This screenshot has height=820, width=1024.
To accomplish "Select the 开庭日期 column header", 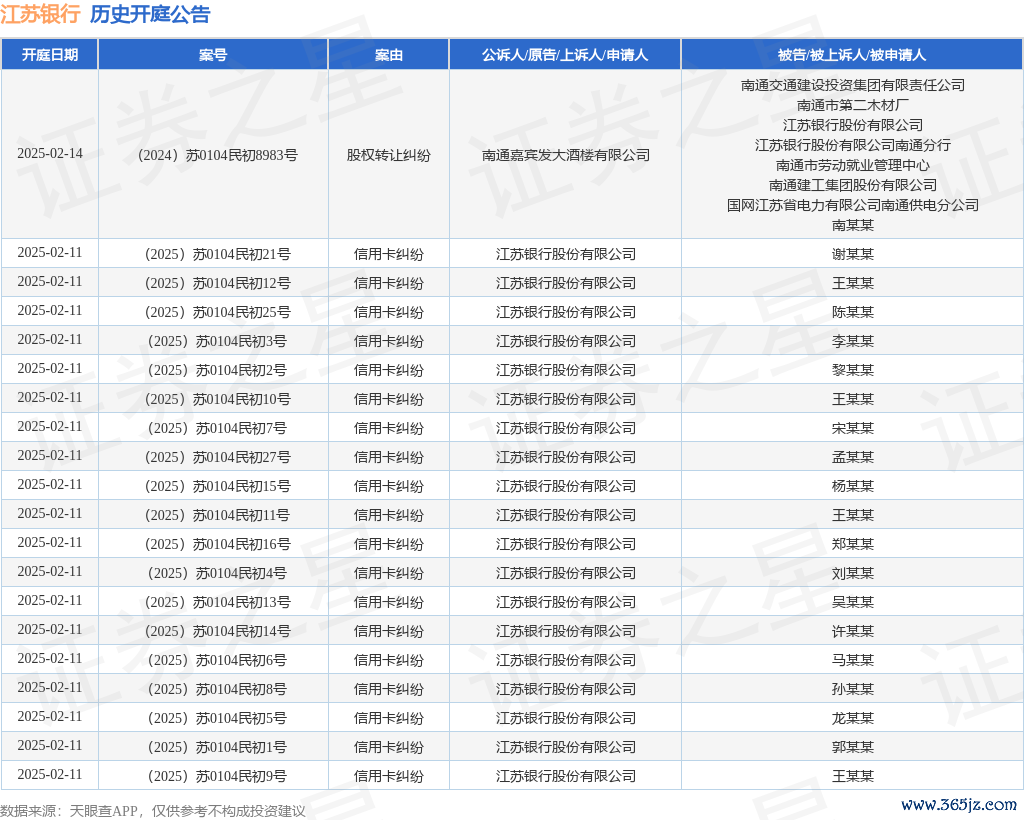I will [x=50, y=55].
